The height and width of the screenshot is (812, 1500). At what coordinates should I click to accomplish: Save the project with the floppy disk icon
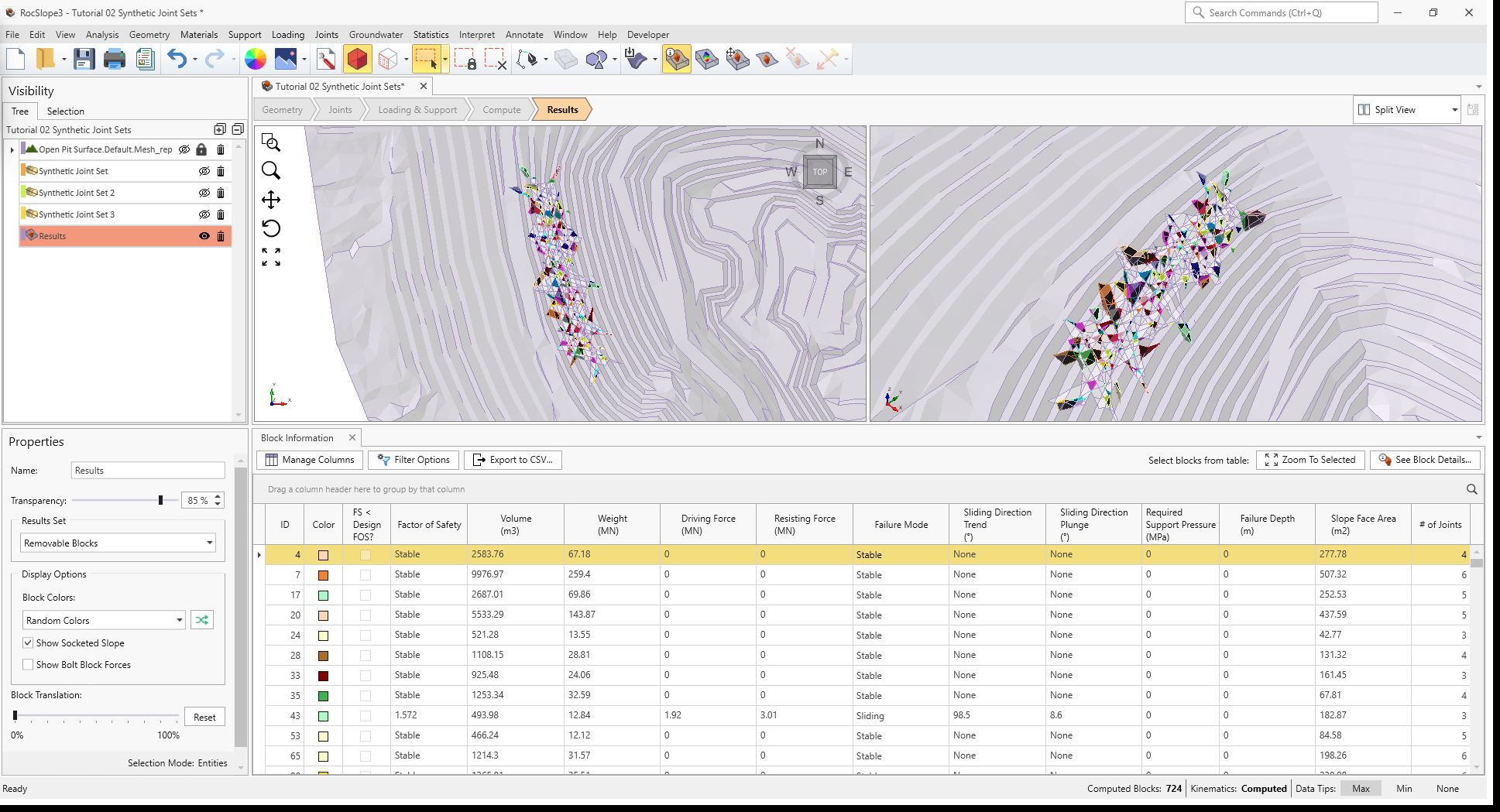(x=84, y=59)
